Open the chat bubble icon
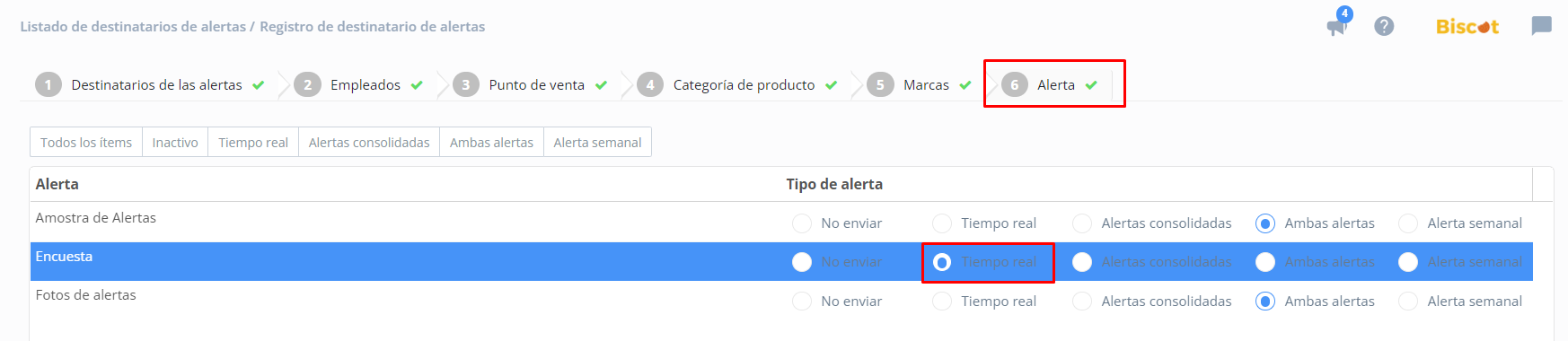This screenshot has width=1568, height=341. (x=1541, y=26)
